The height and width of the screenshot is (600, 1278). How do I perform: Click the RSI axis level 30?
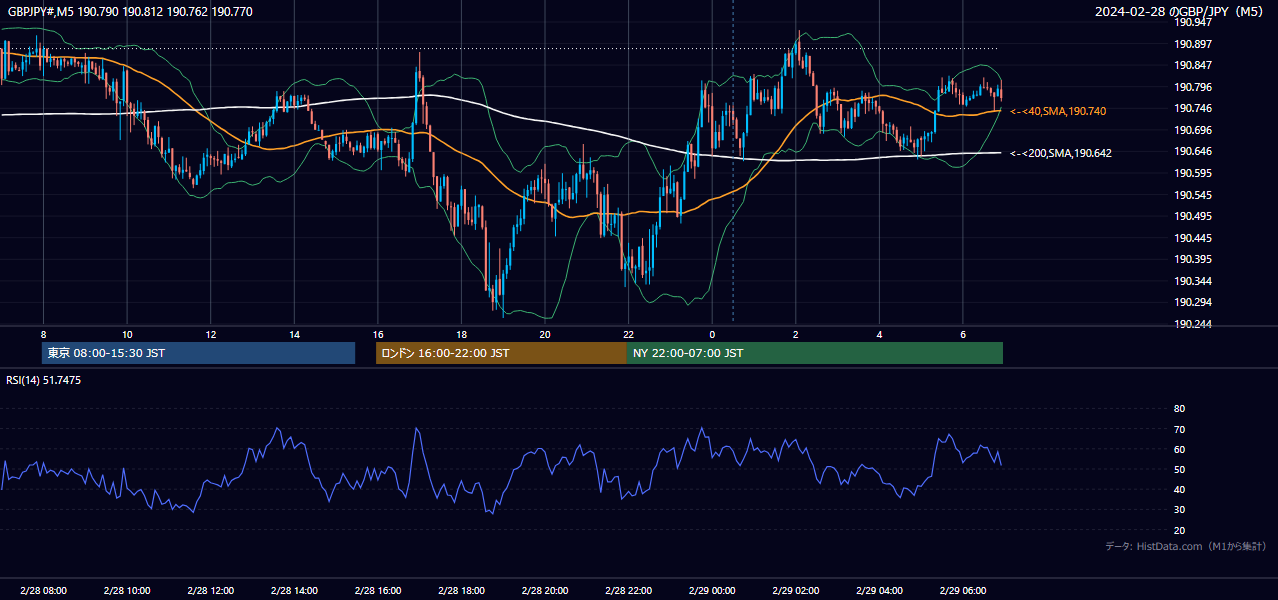(1179, 510)
